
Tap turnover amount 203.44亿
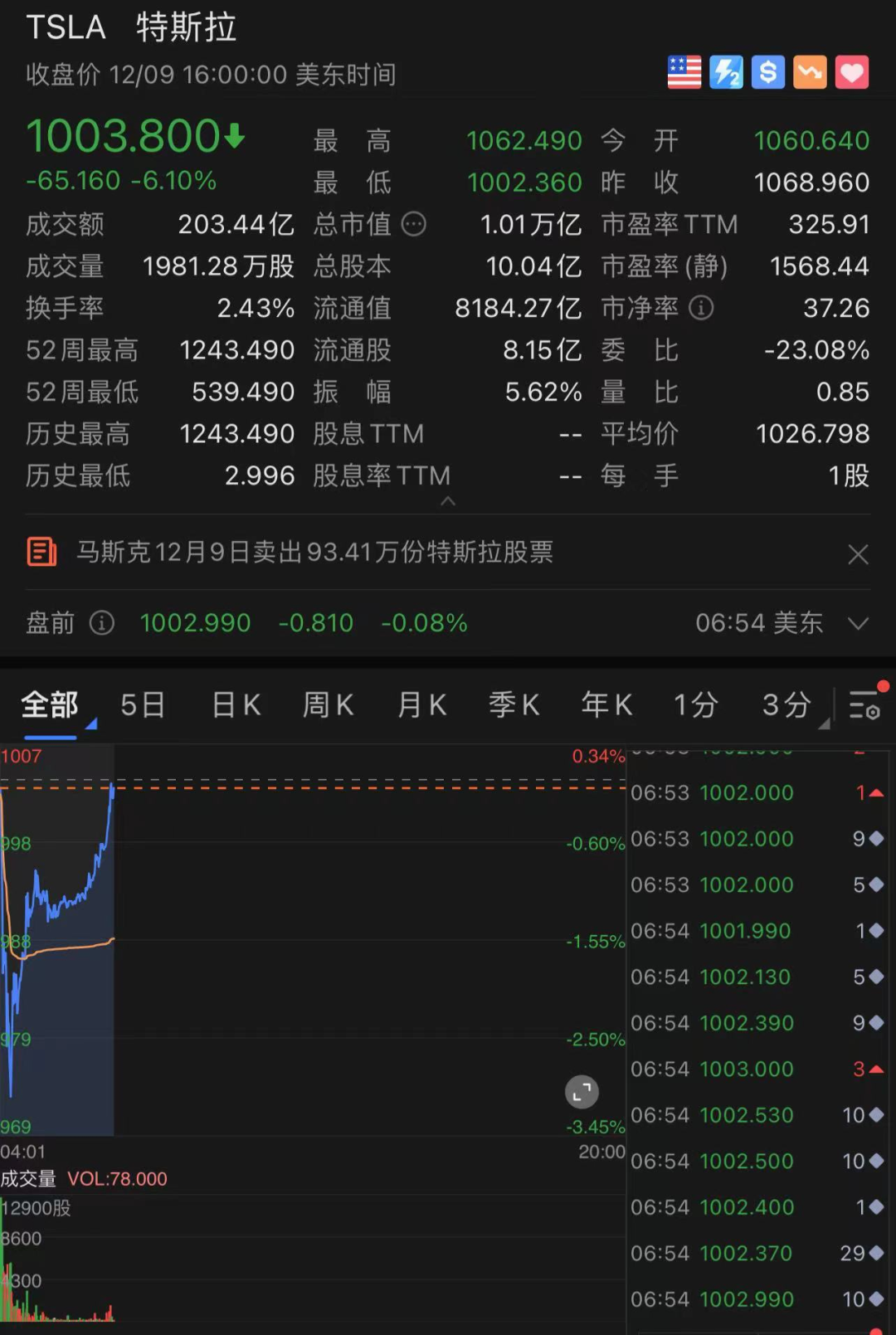236,224
